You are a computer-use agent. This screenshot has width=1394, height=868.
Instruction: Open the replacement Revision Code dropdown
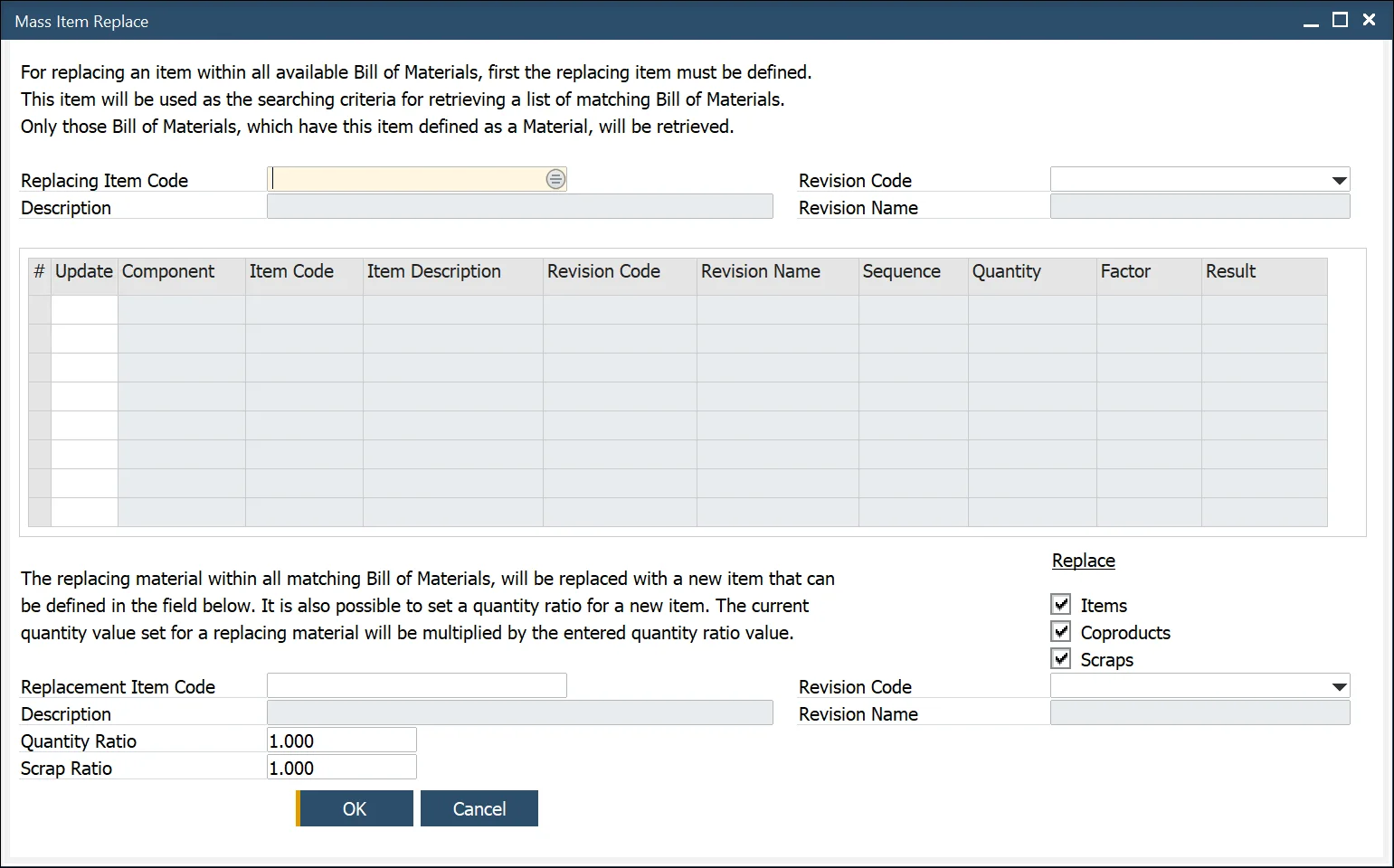[1339, 686]
